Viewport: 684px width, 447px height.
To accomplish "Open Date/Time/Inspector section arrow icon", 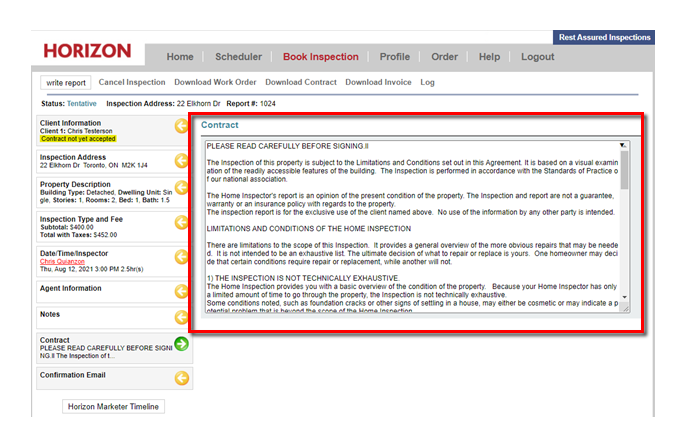I will tap(181, 257).
